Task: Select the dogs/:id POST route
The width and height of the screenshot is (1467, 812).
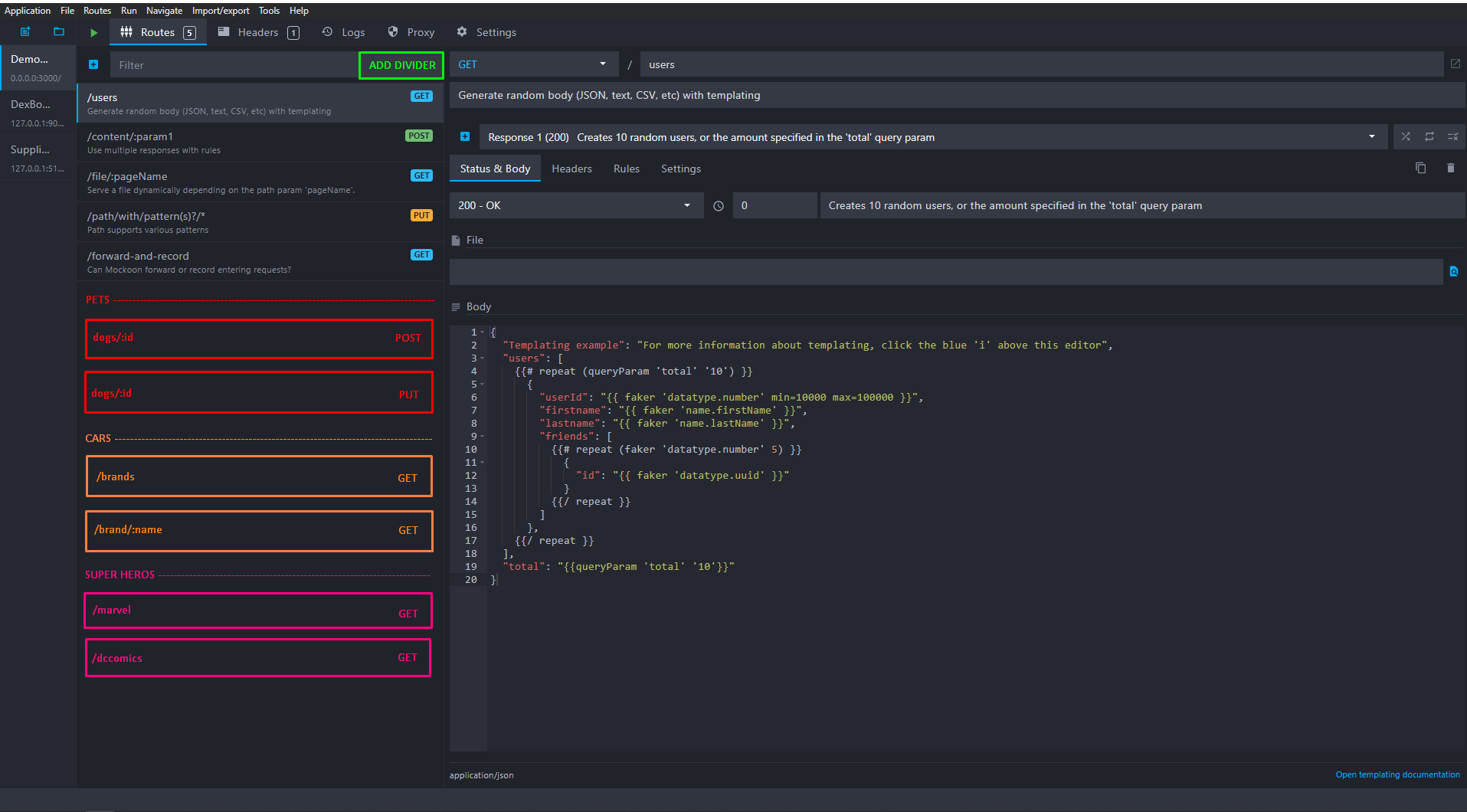Action: (x=259, y=339)
